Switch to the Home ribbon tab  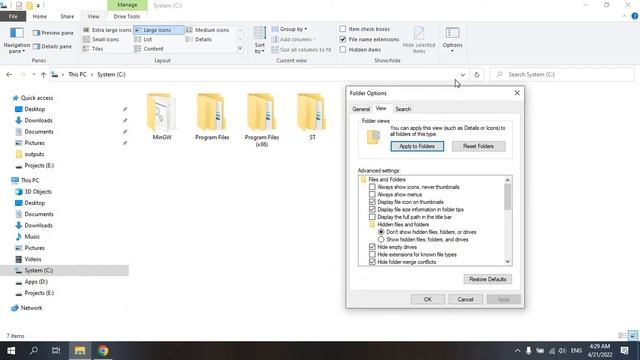click(40, 16)
